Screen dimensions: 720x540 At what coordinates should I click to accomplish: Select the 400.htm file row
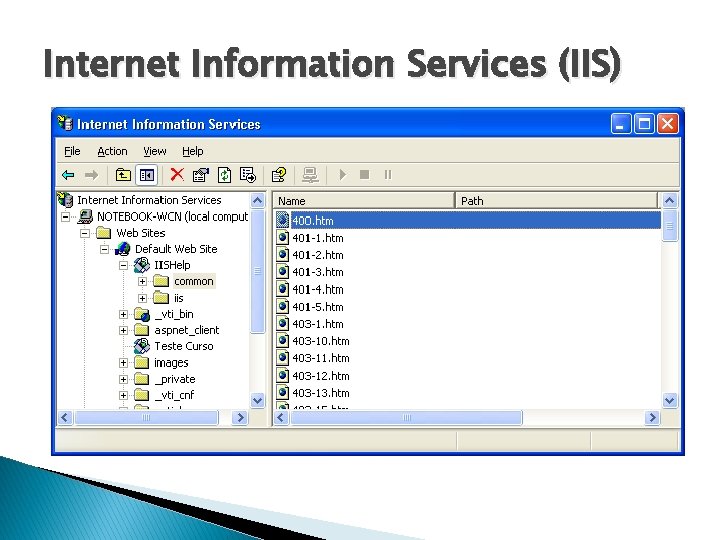[468, 220]
